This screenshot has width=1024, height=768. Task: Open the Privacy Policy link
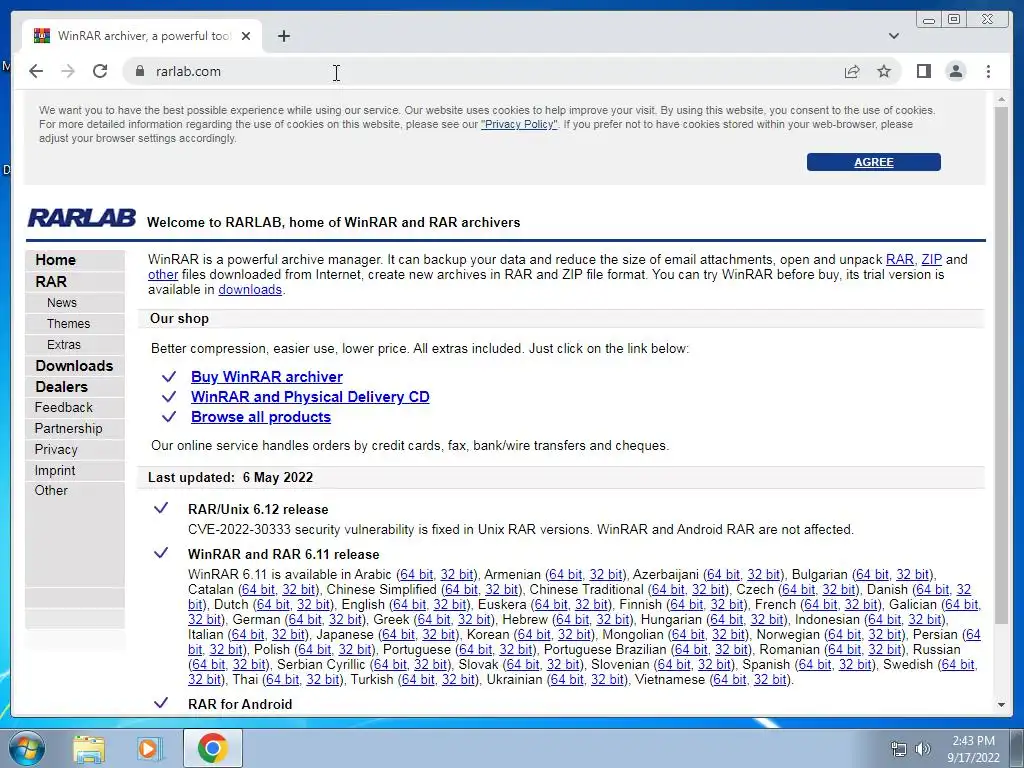[x=519, y=124]
